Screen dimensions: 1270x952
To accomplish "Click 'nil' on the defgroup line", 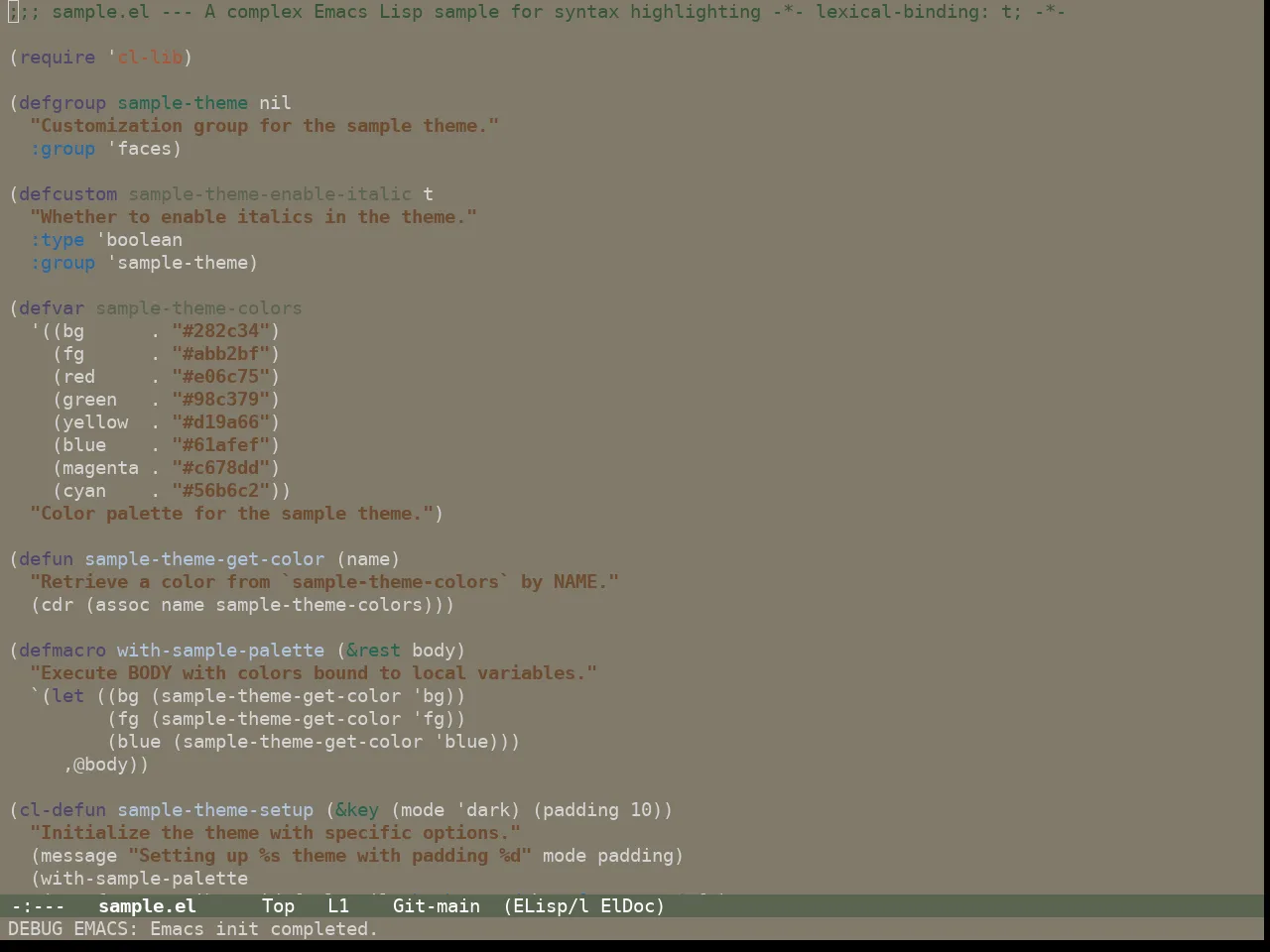I will point(276,103).
